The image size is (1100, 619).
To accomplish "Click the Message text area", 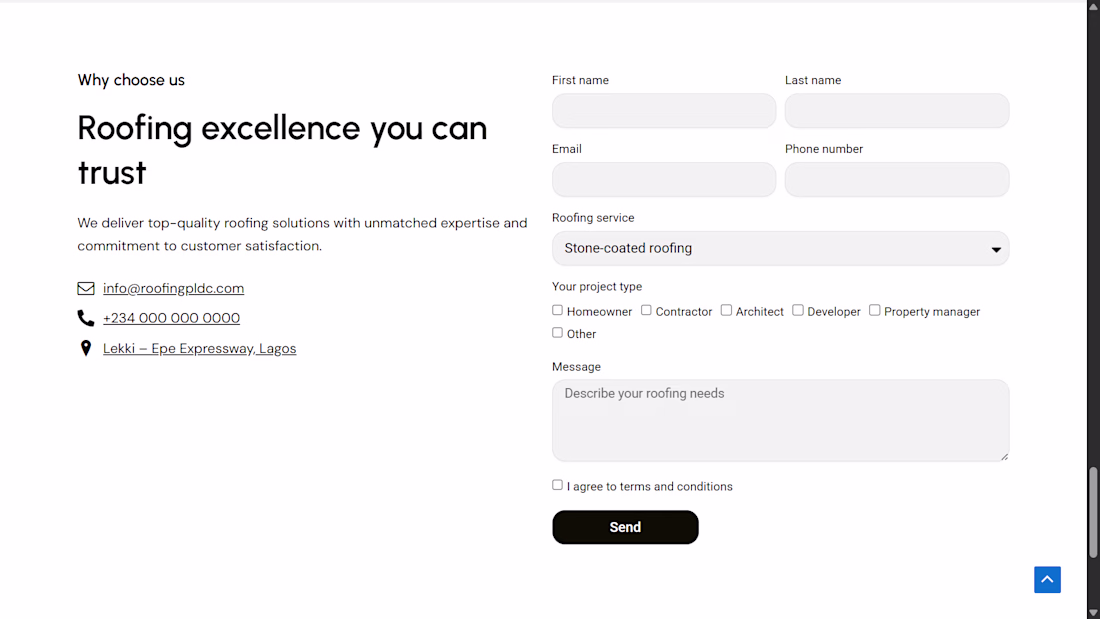I will (780, 420).
